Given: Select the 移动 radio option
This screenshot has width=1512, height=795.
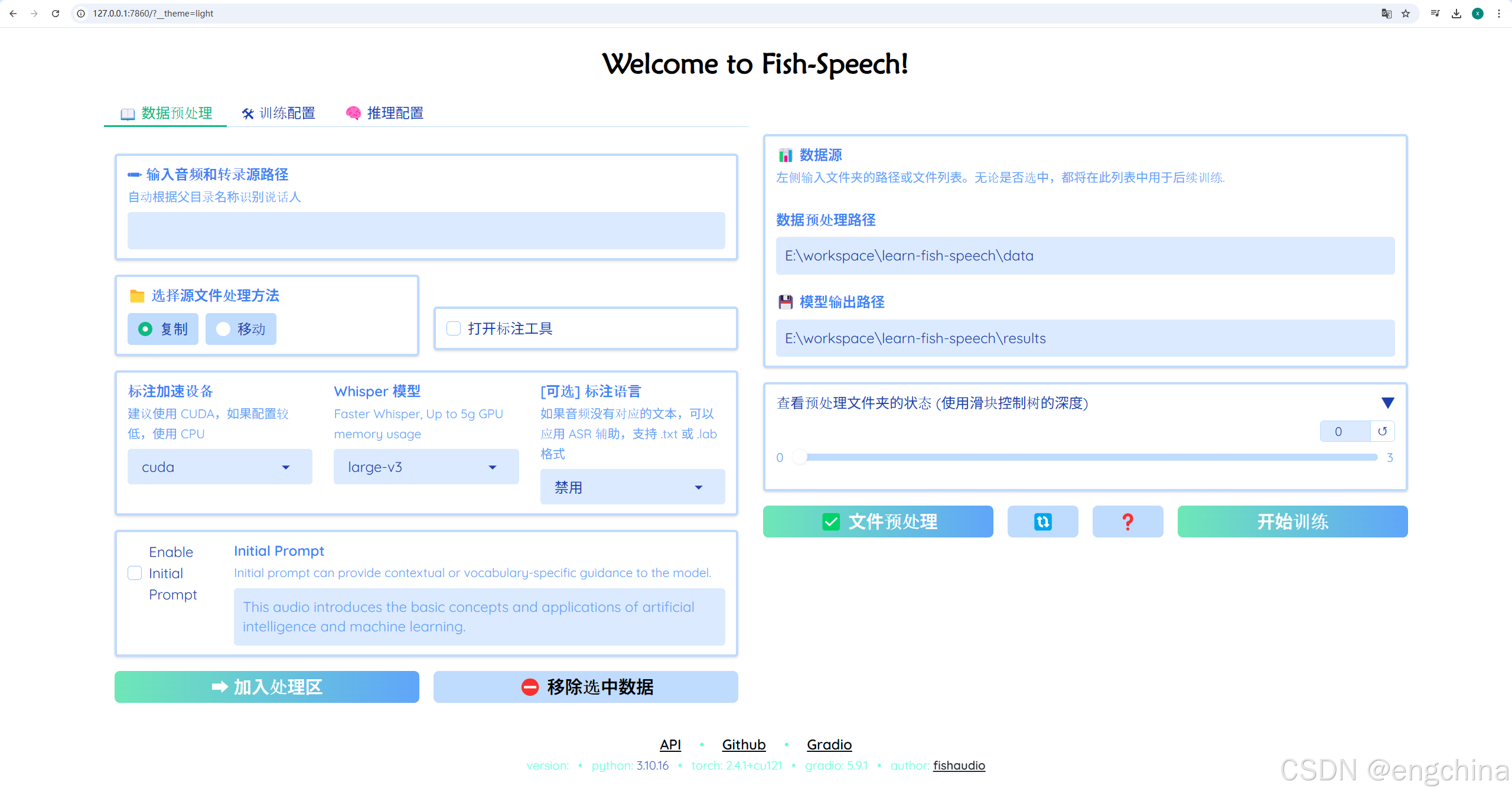Looking at the screenshot, I should tap(223, 329).
